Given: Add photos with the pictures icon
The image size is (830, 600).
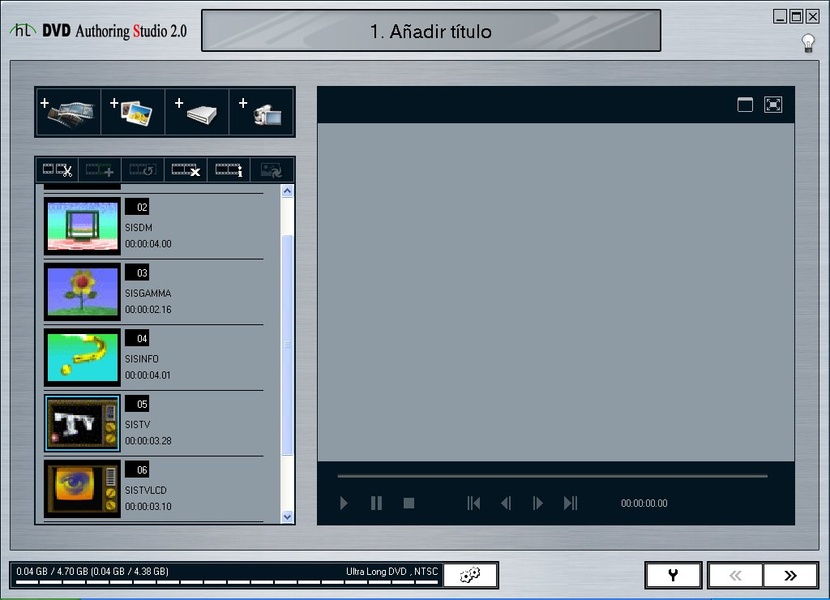Looking at the screenshot, I should 133,112.
